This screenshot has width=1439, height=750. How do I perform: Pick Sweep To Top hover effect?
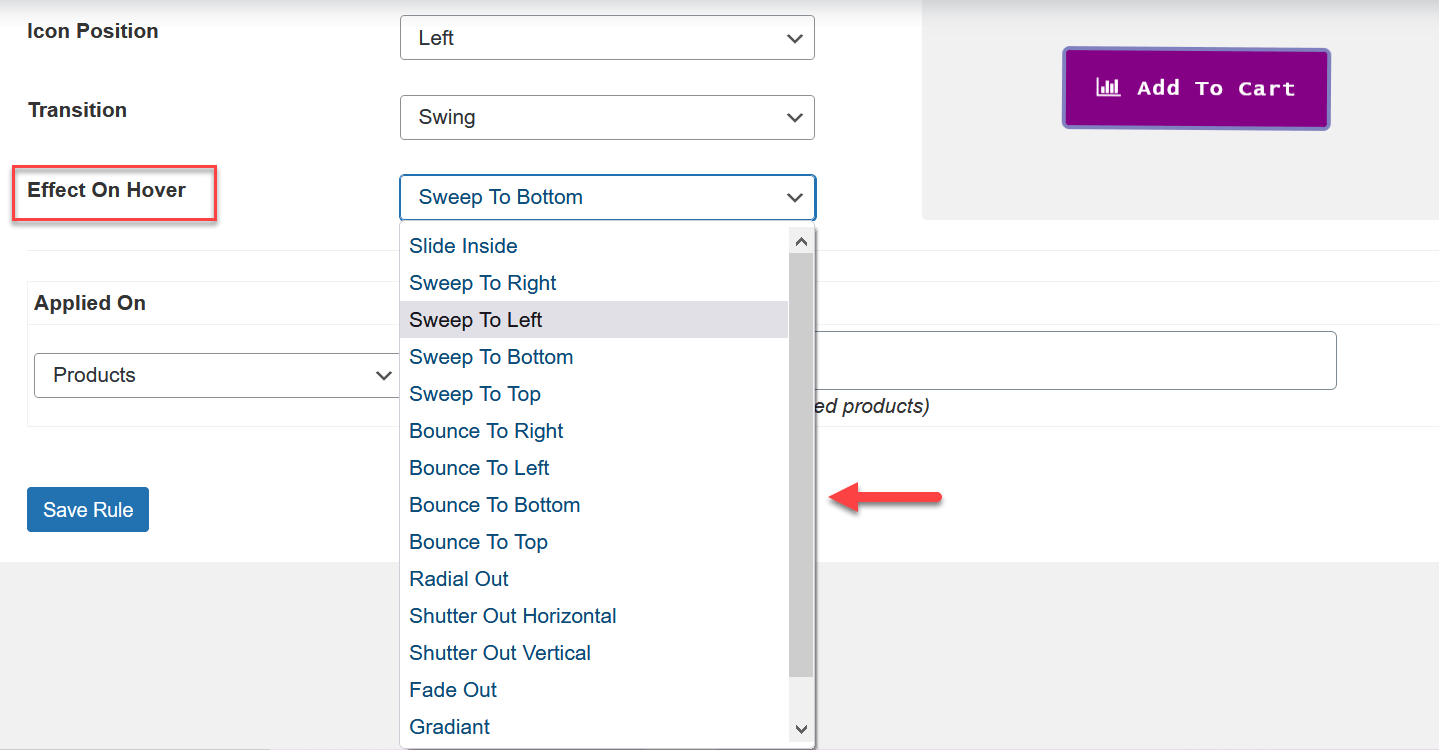point(474,394)
